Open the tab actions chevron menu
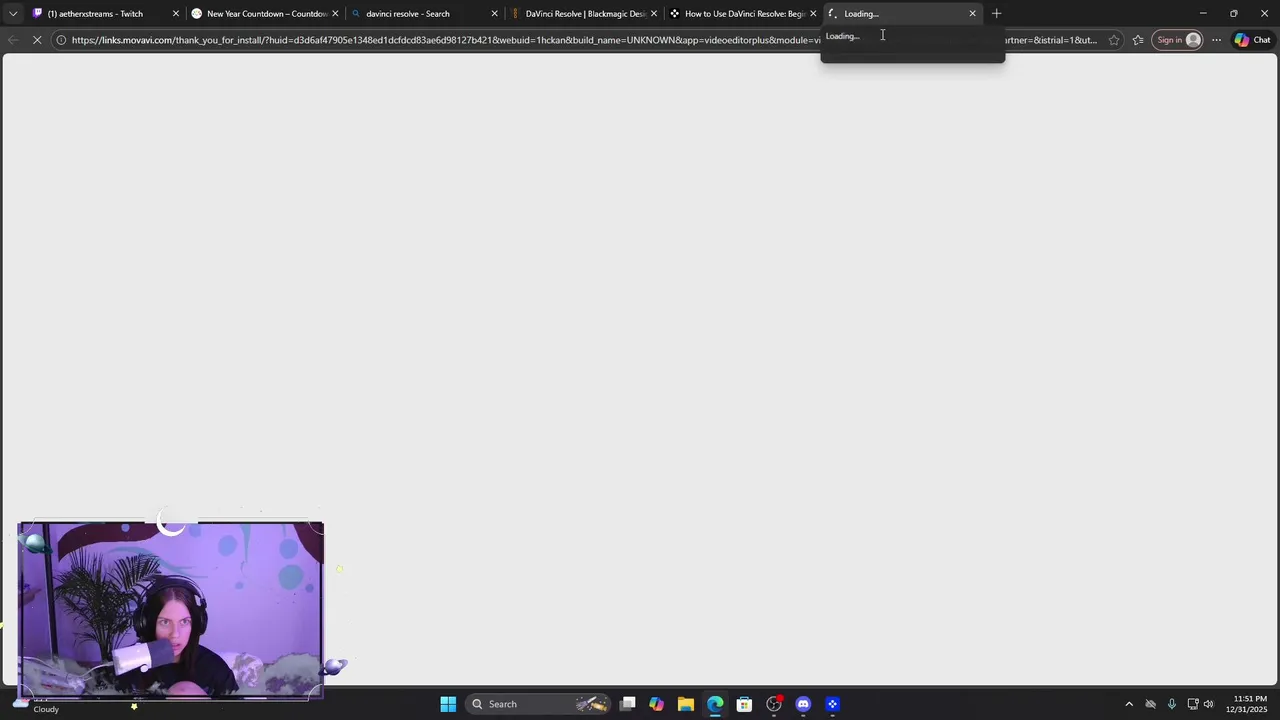The image size is (1280, 720). [12, 14]
